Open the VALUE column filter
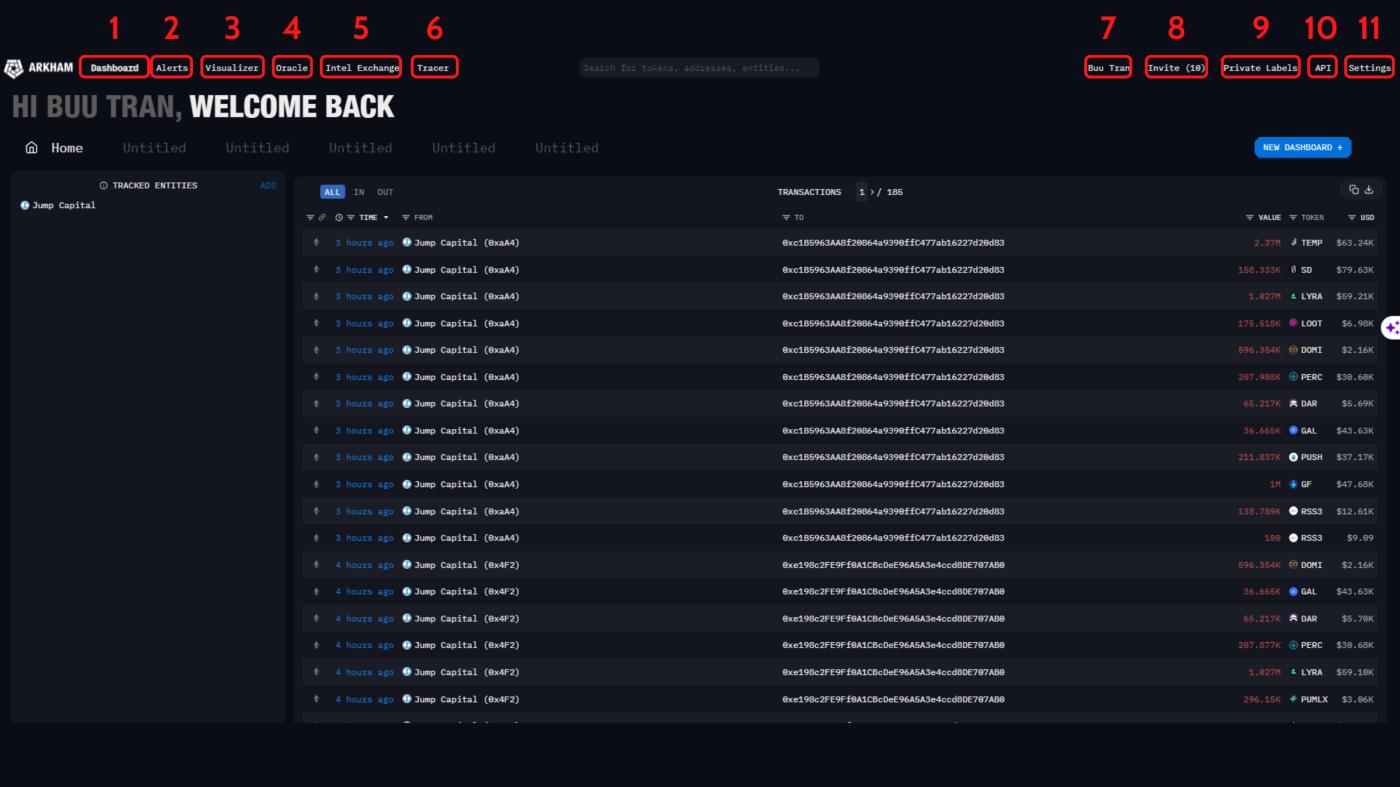Screen dimensions: 1400x787 pos(1250,218)
